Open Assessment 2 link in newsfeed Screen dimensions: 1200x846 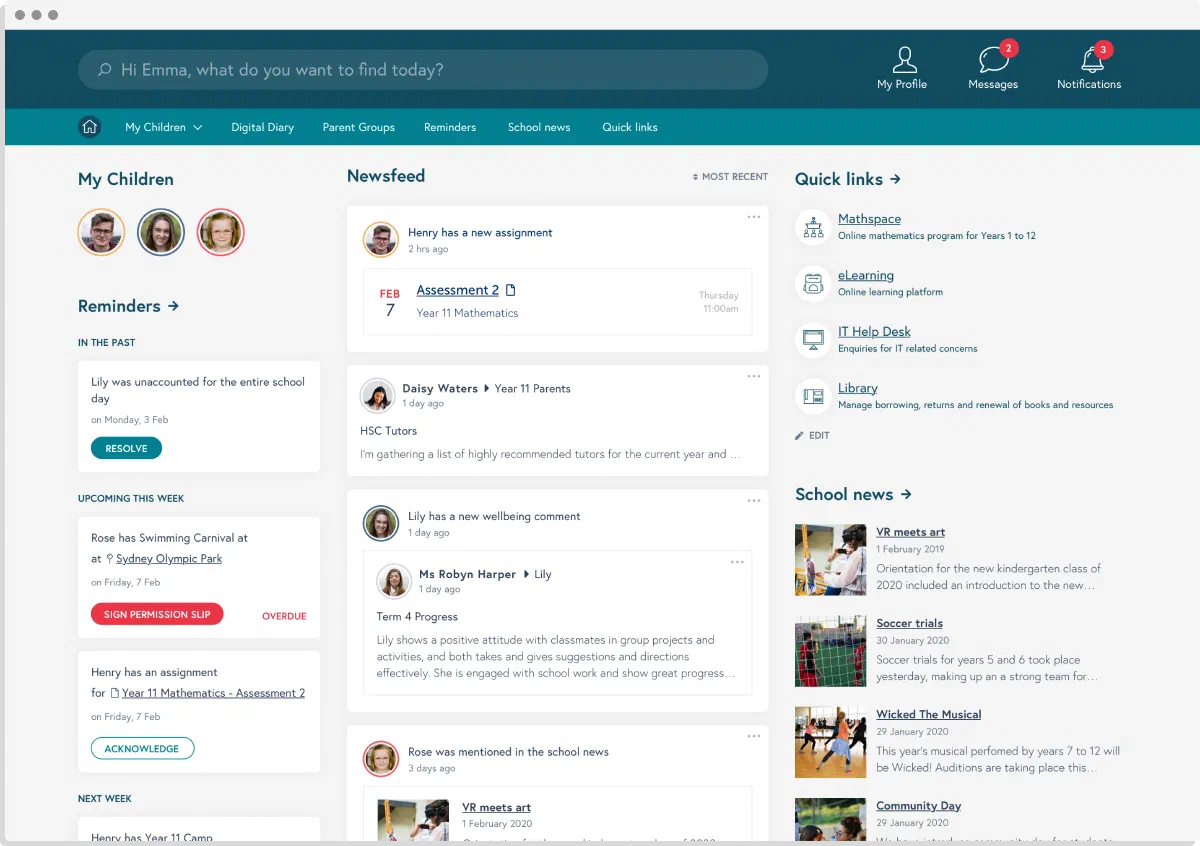pyautogui.click(x=458, y=290)
